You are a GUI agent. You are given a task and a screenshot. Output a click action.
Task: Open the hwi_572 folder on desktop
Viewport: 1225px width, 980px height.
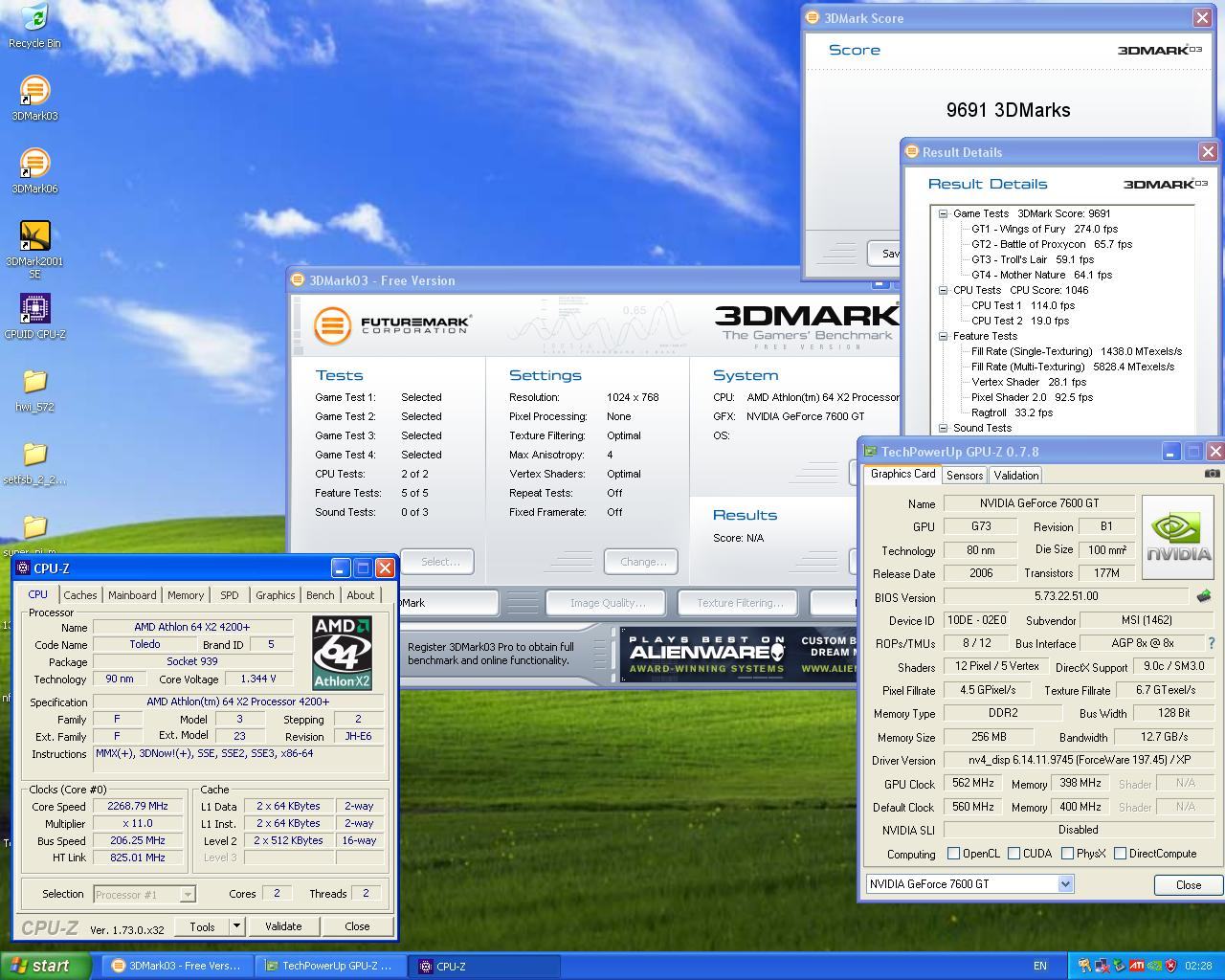[x=34, y=390]
